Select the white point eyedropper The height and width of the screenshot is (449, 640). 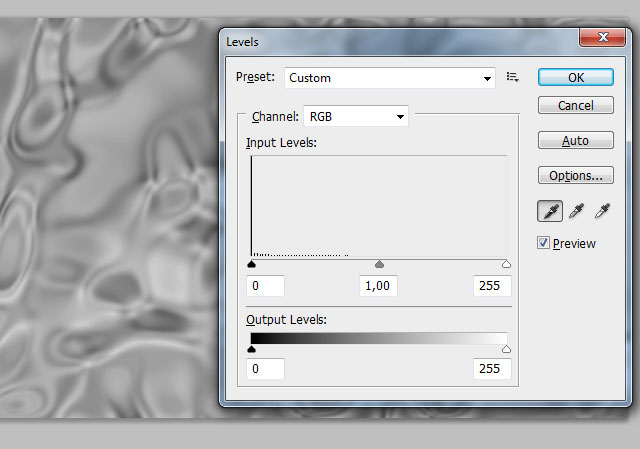602,211
